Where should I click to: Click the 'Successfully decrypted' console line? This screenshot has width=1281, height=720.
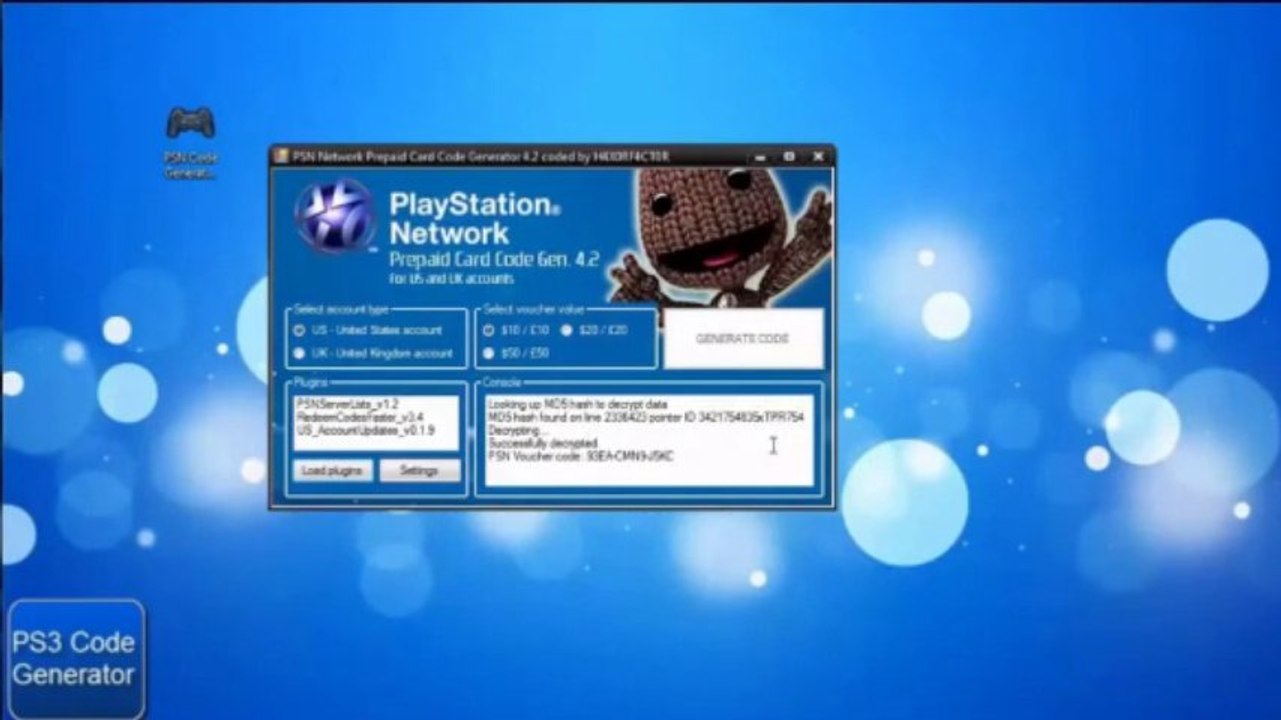(x=542, y=442)
